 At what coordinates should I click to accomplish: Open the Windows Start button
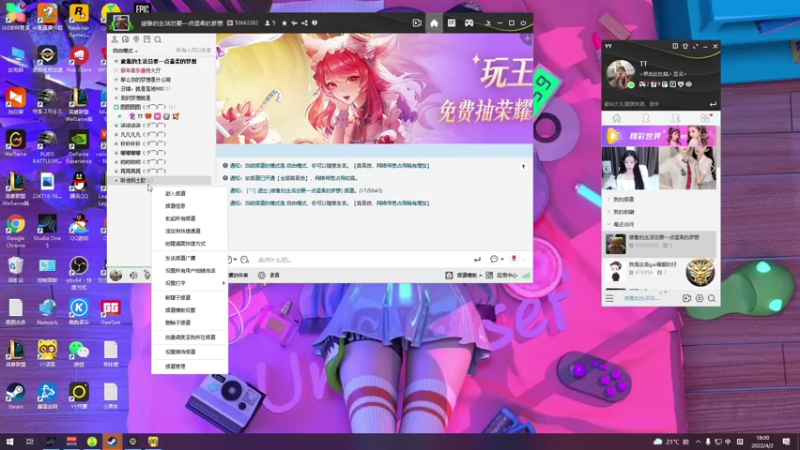click(10, 441)
